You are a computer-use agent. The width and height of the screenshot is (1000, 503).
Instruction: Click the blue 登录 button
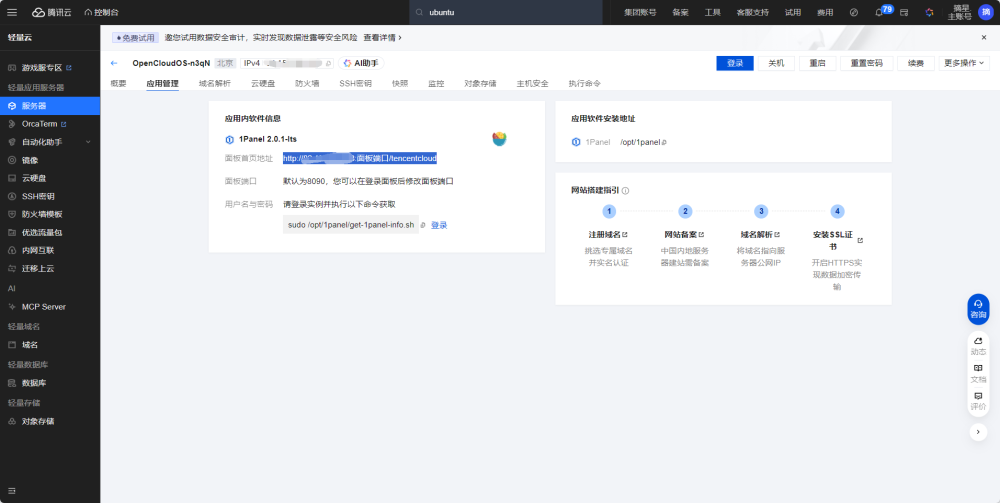click(735, 63)
